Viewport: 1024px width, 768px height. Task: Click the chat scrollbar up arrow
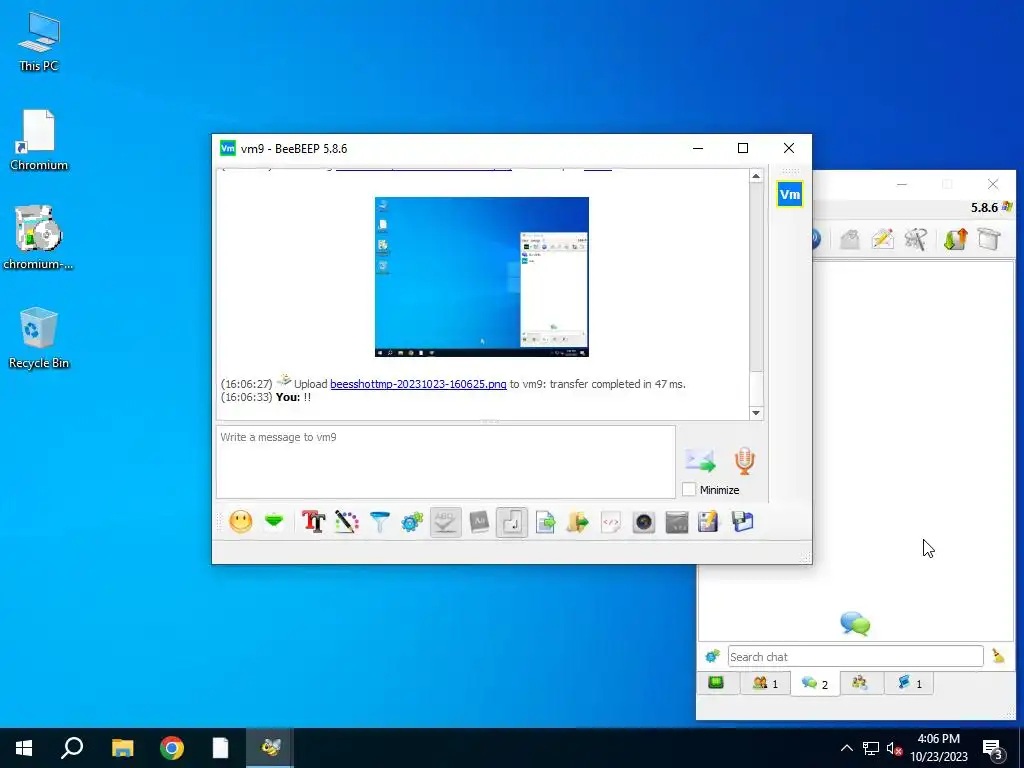tap(756, 176)
